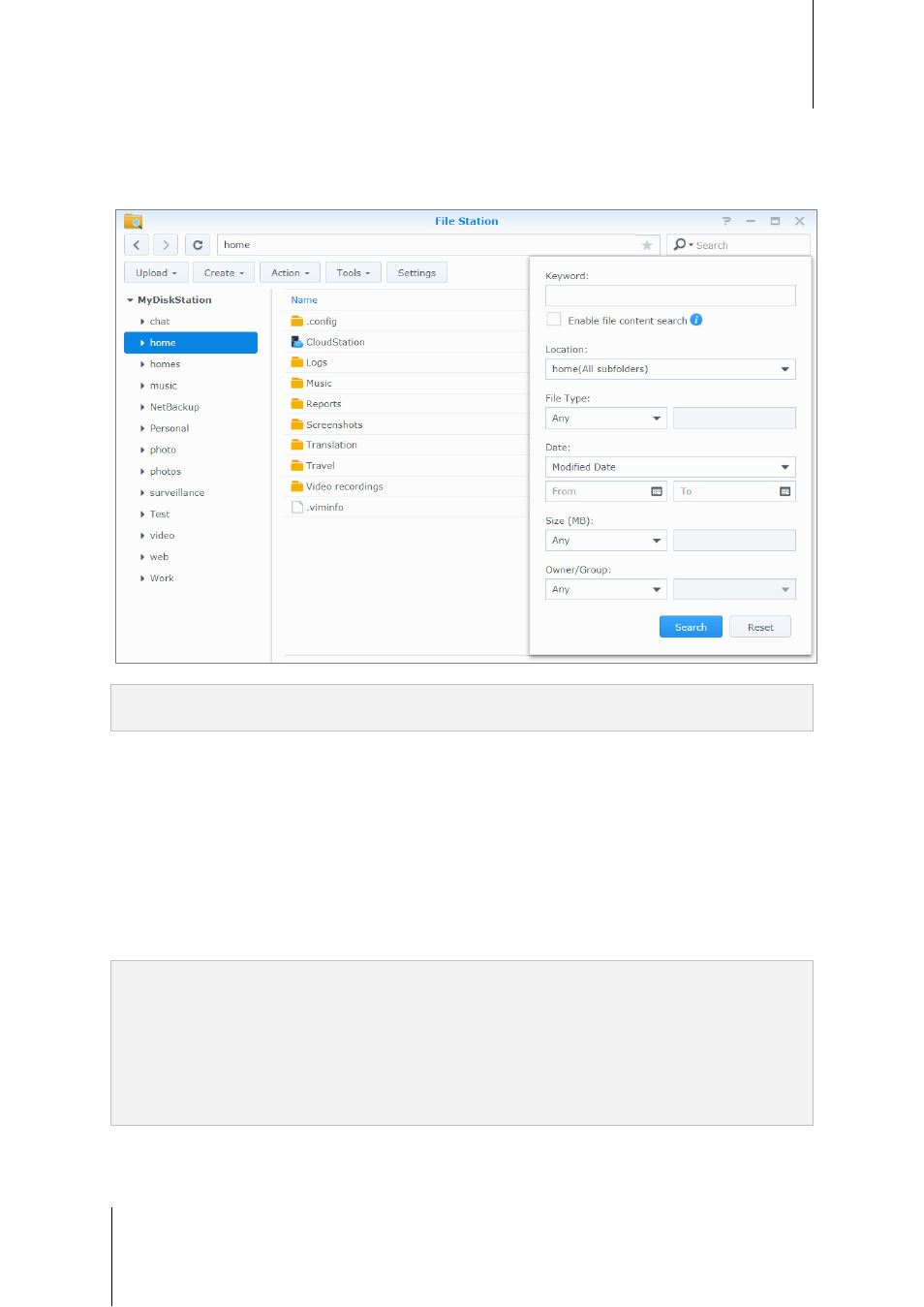Open the File Type Any dropdown
Viewport: 924px width, 1307px height.
tap(606, 419)
